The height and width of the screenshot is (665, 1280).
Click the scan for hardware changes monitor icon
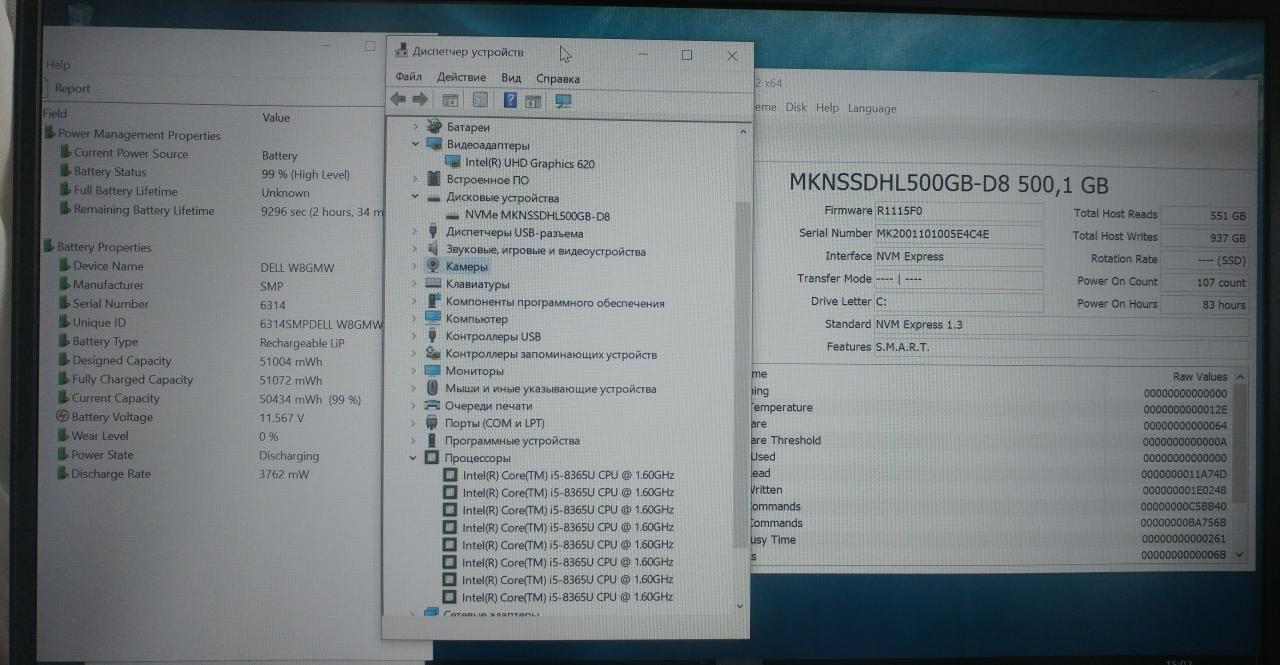coord(563,101)
